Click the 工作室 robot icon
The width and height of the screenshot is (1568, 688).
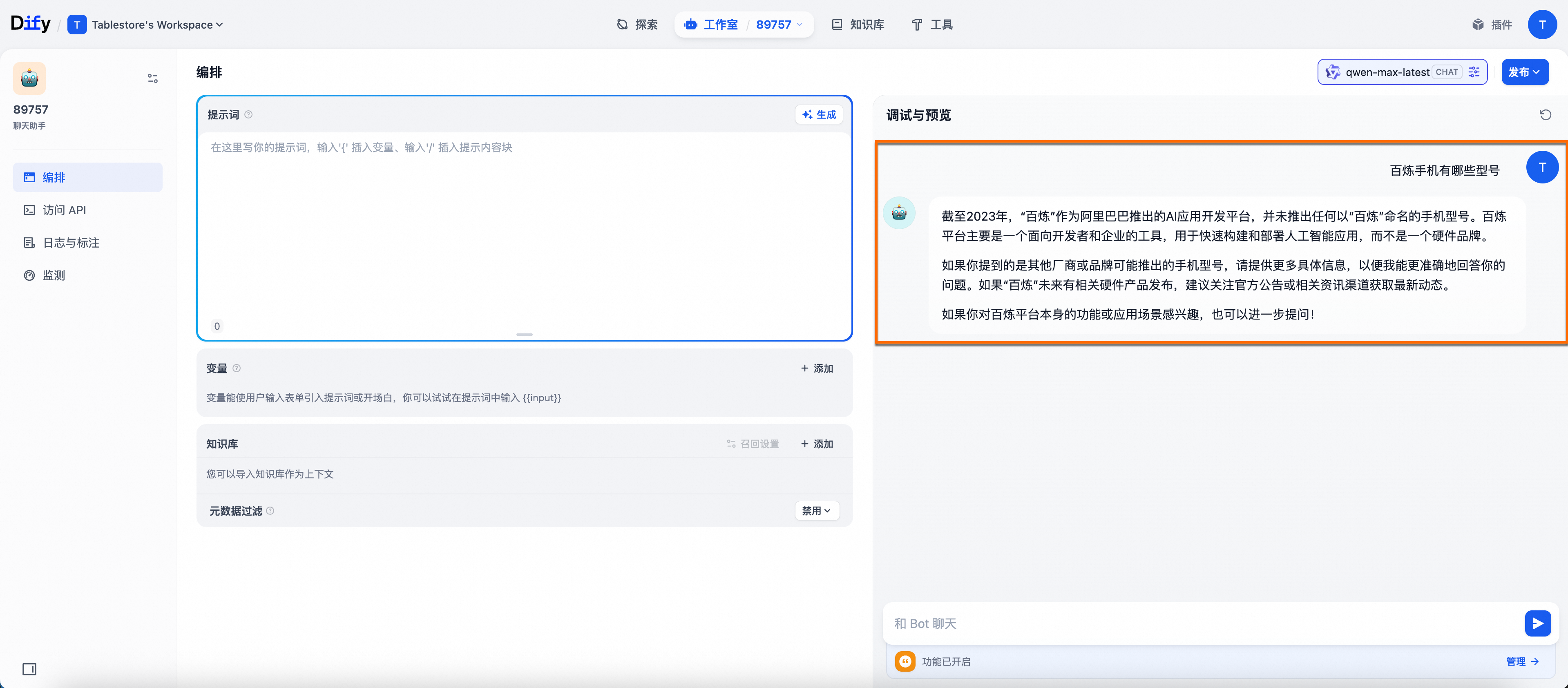click(x=690, y=25)
